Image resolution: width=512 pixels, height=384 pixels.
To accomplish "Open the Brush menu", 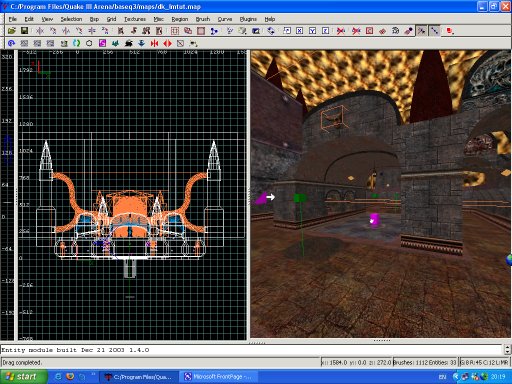I will click(203, 19).
